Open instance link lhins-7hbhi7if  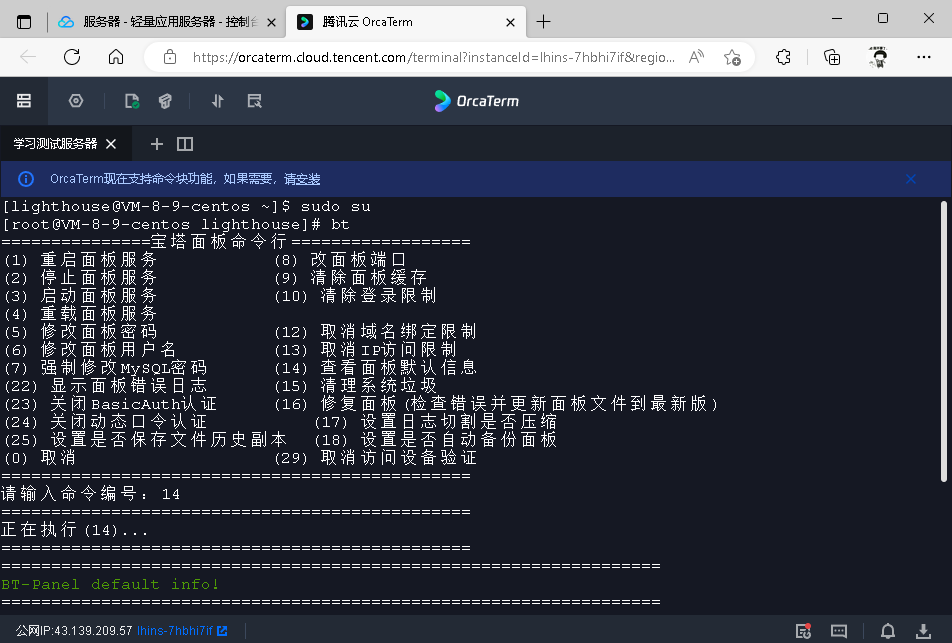coord(175,631)
